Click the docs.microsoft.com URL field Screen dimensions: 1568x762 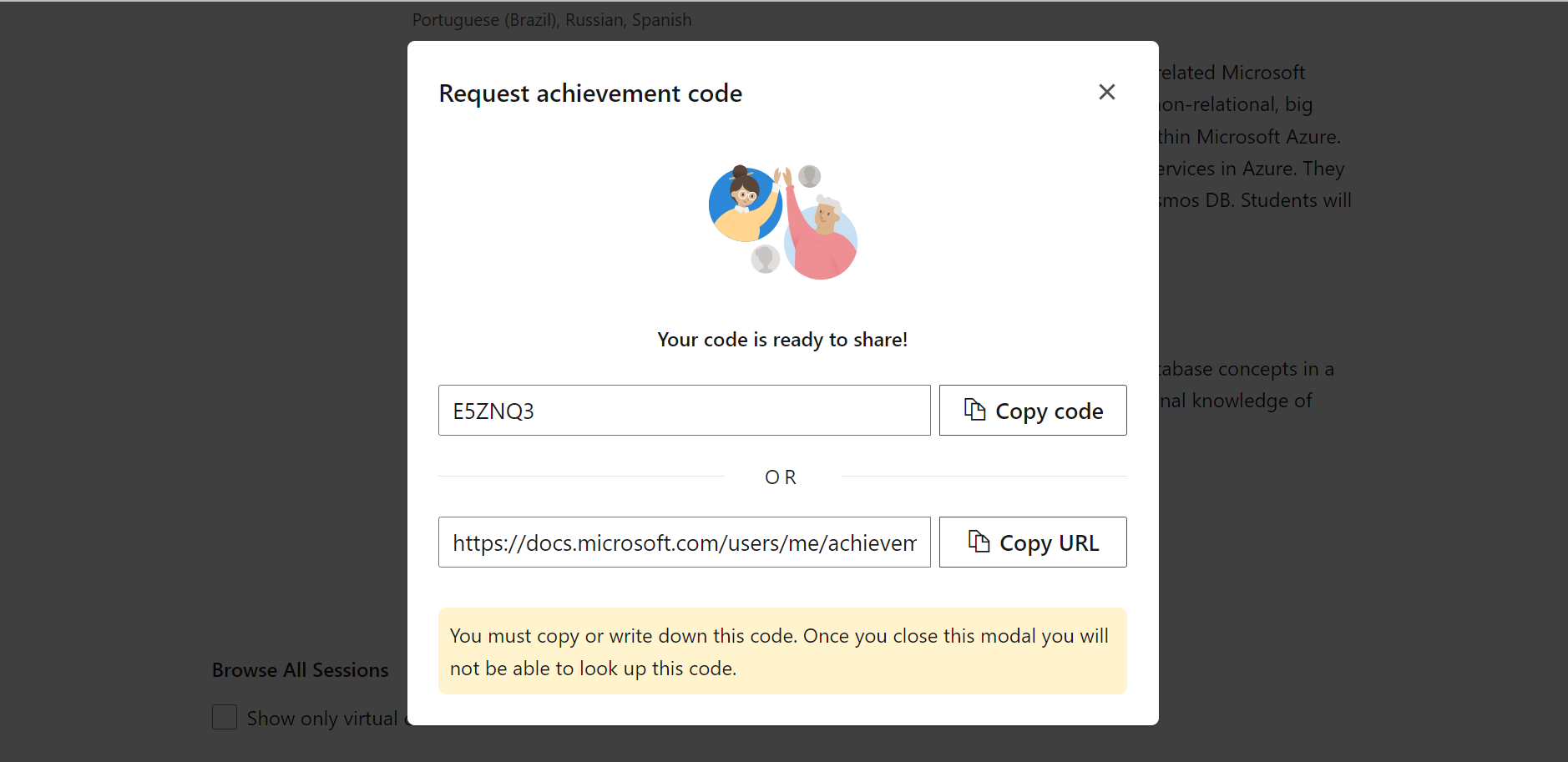click(684, 542)
